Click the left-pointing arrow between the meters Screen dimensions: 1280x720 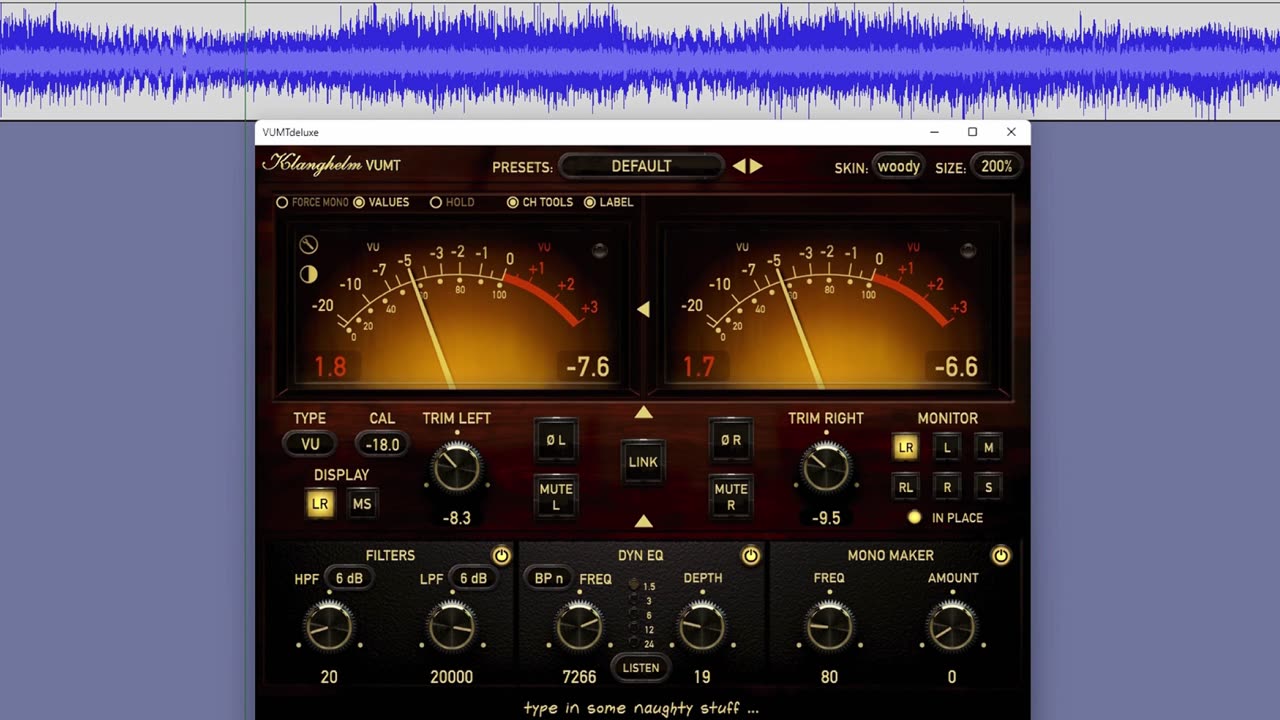pos(643,310)
